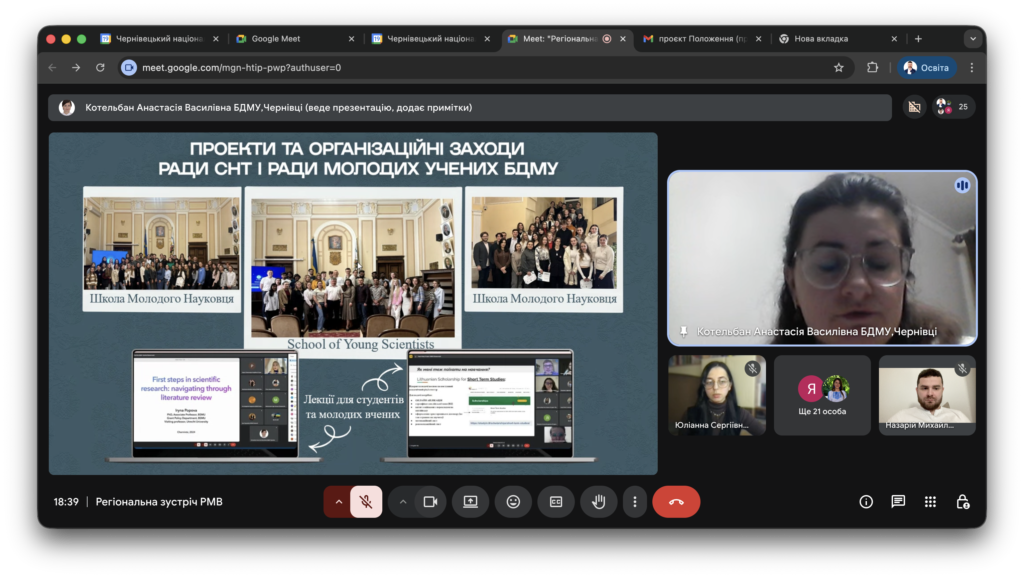Click the Освіта Chrome profile button
This screenshot has height=578, width=1024.
(x=928, y=67)
